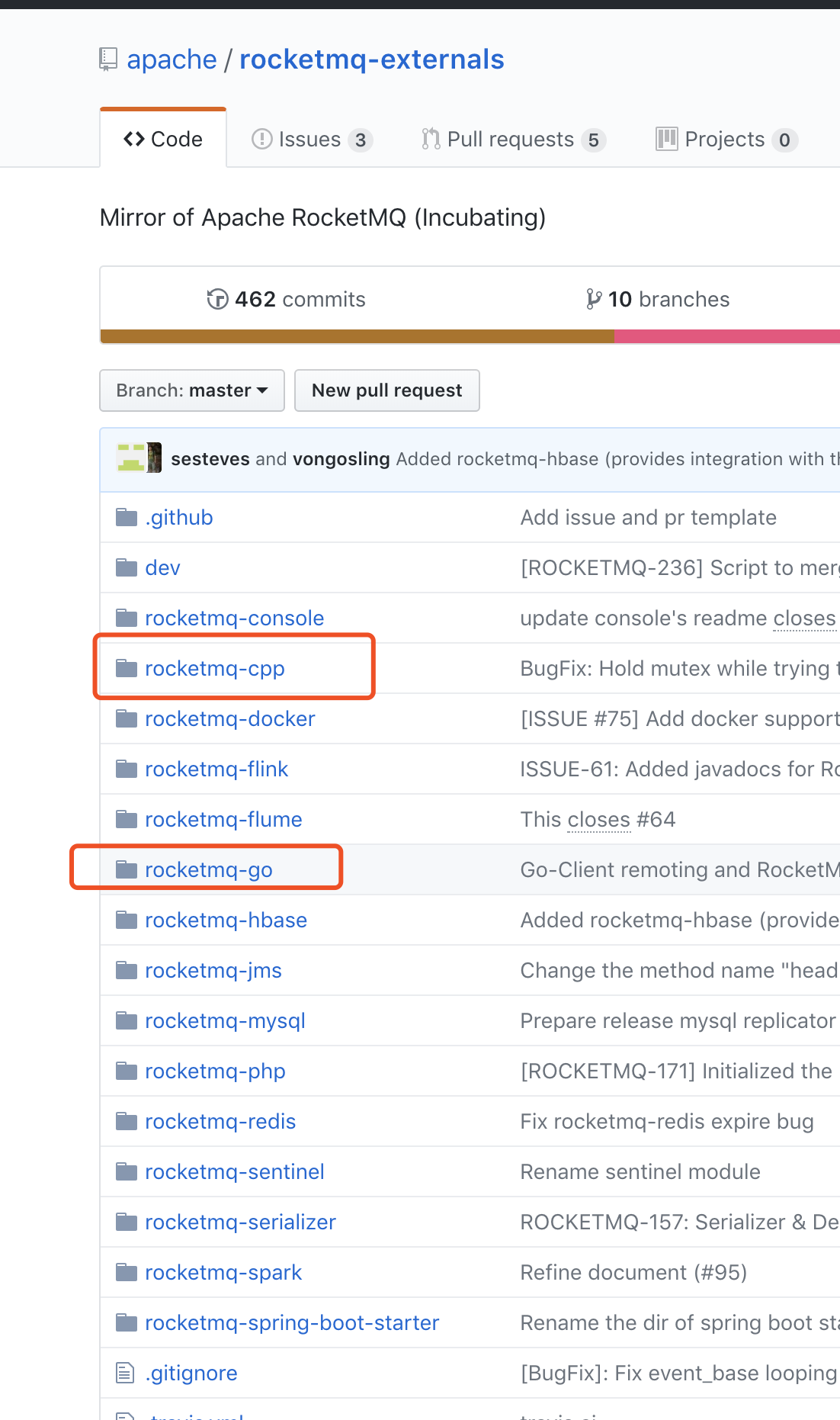The height and width of the screenshot is (1420, 840).
Task: Switch to the Projects tab
Action: coord(727,140)
